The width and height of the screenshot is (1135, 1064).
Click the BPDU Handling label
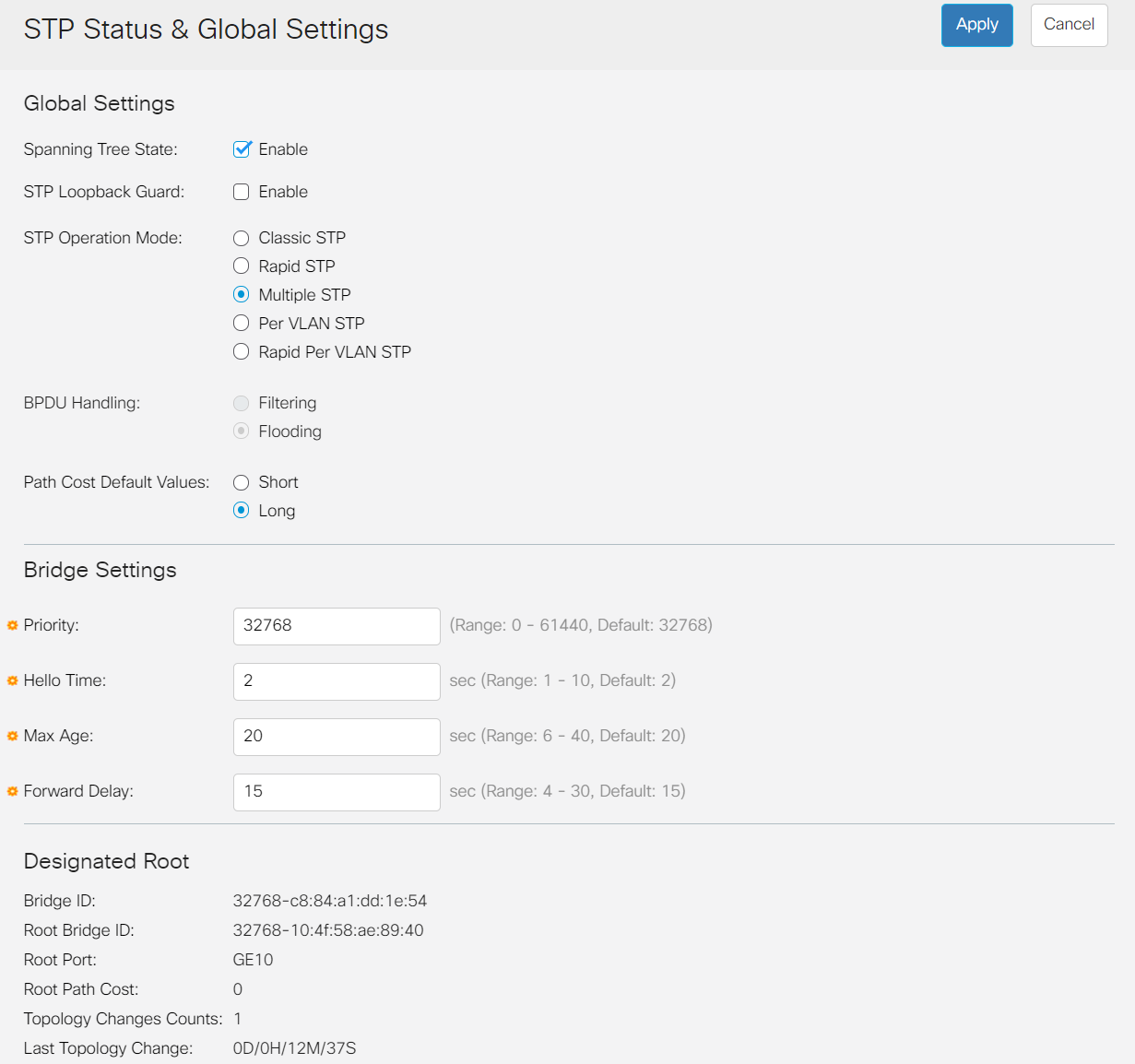(82, 403)
